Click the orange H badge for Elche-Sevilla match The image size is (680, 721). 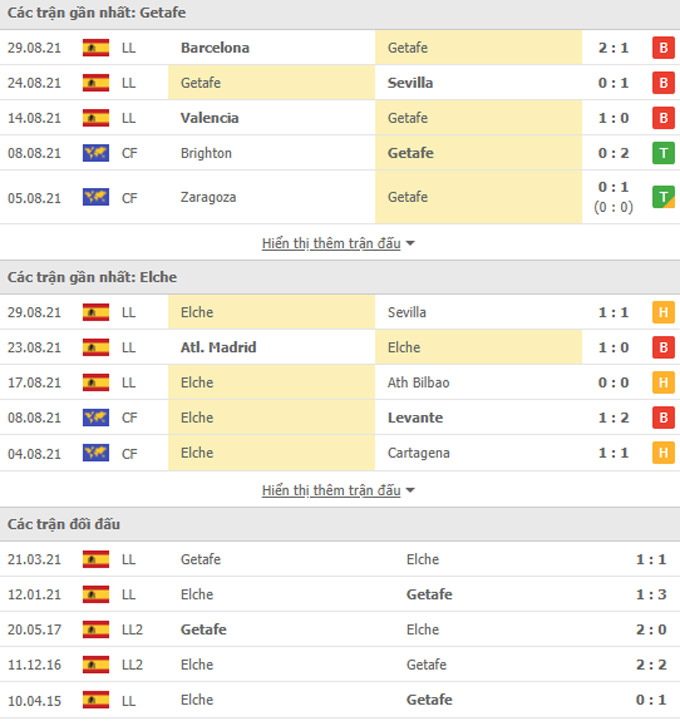(663, 313)
